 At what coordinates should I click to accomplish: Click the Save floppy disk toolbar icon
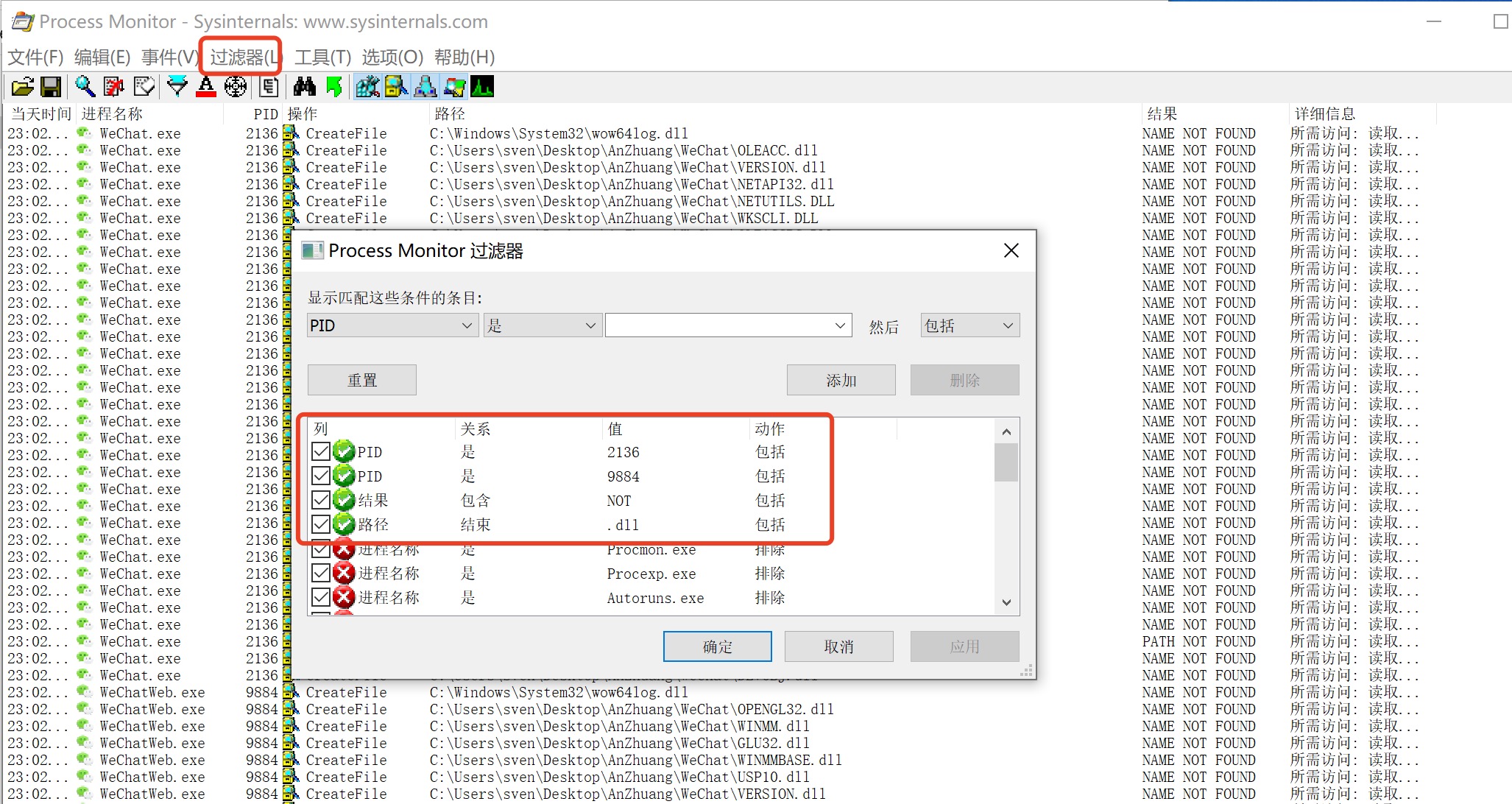point(50,87)
